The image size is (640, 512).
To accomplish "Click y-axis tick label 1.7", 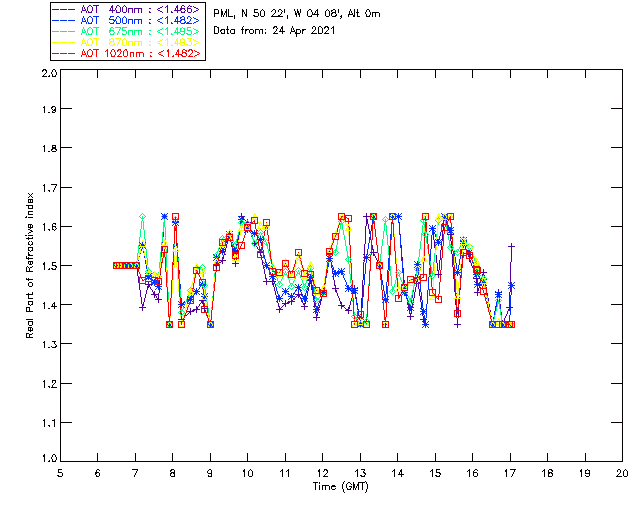I will coord(49,188).
